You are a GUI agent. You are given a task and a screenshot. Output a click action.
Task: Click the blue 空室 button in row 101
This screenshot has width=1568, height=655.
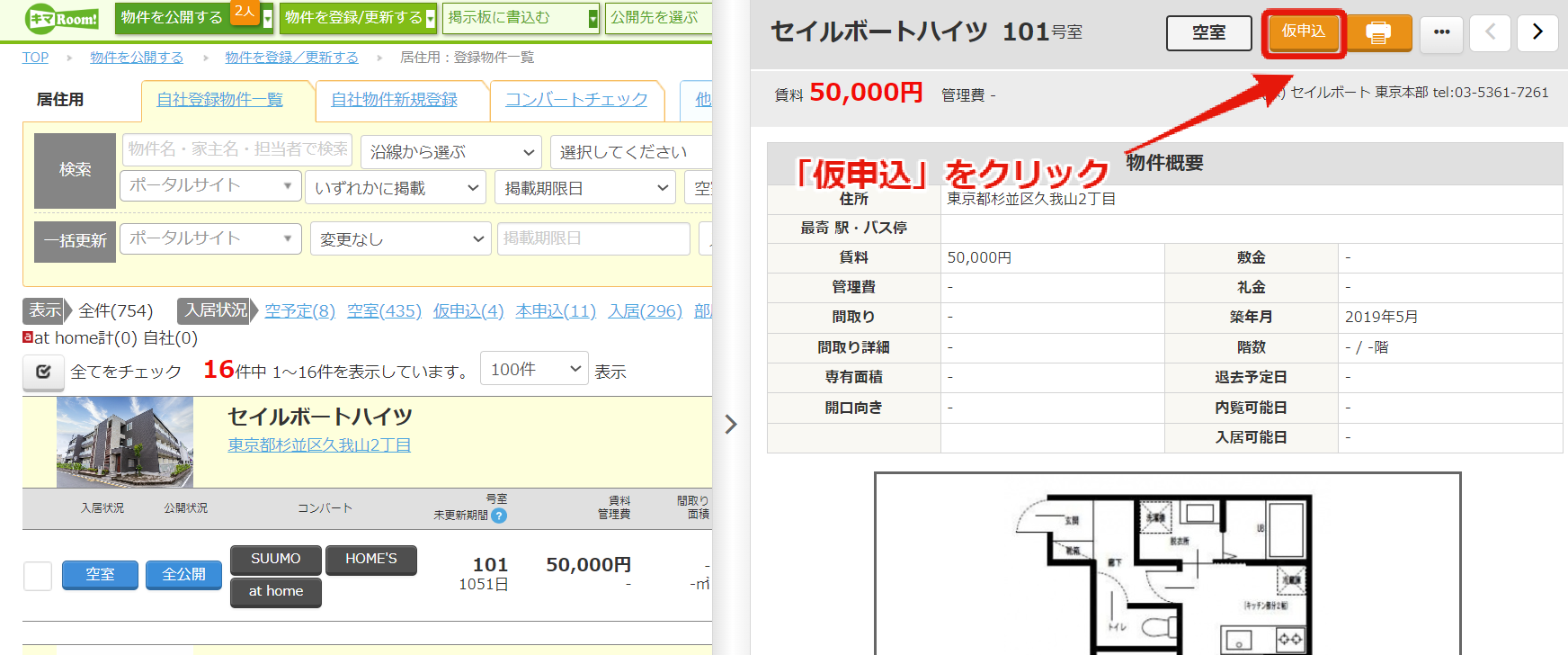[100, 574]
